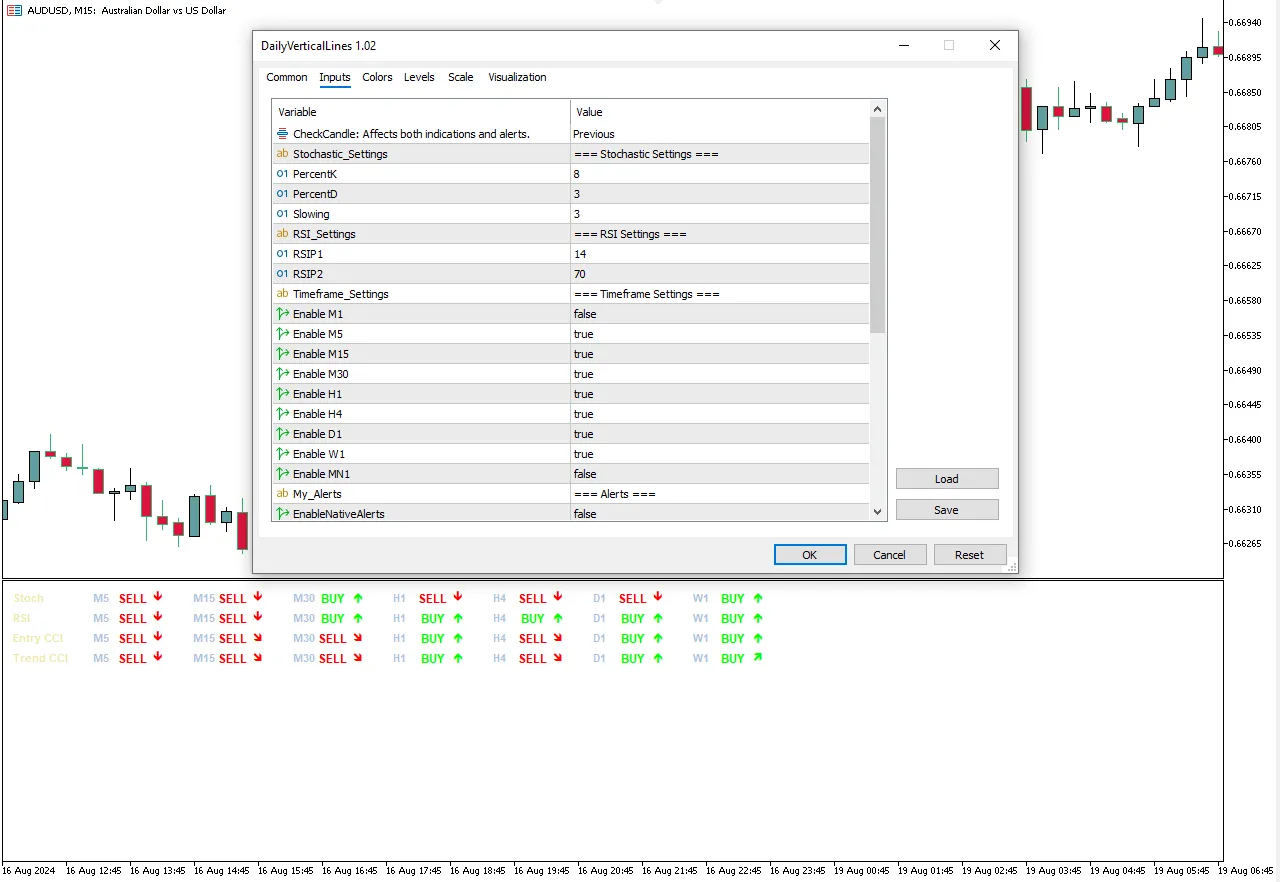Switch to the Colors tab
1280x882 pixels.
[x=377, y=77]
